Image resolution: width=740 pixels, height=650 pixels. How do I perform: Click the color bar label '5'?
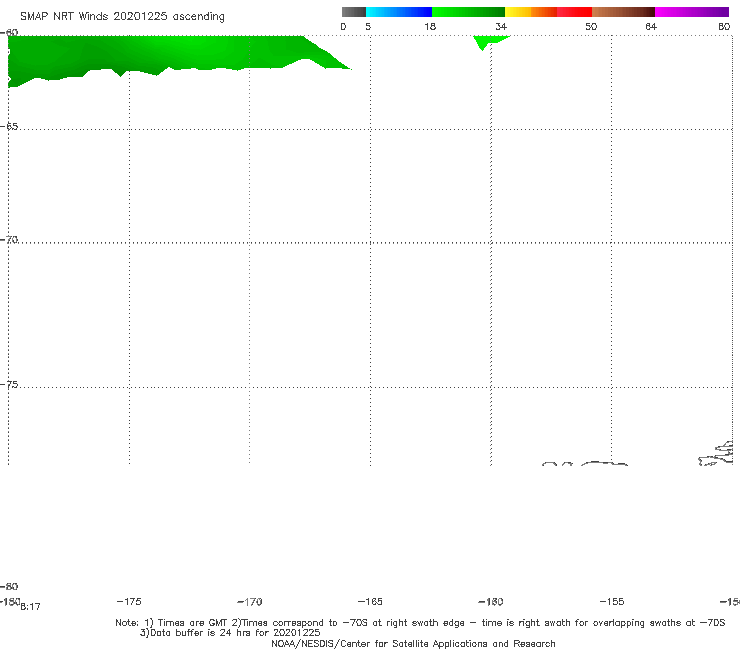click(368, 27)
